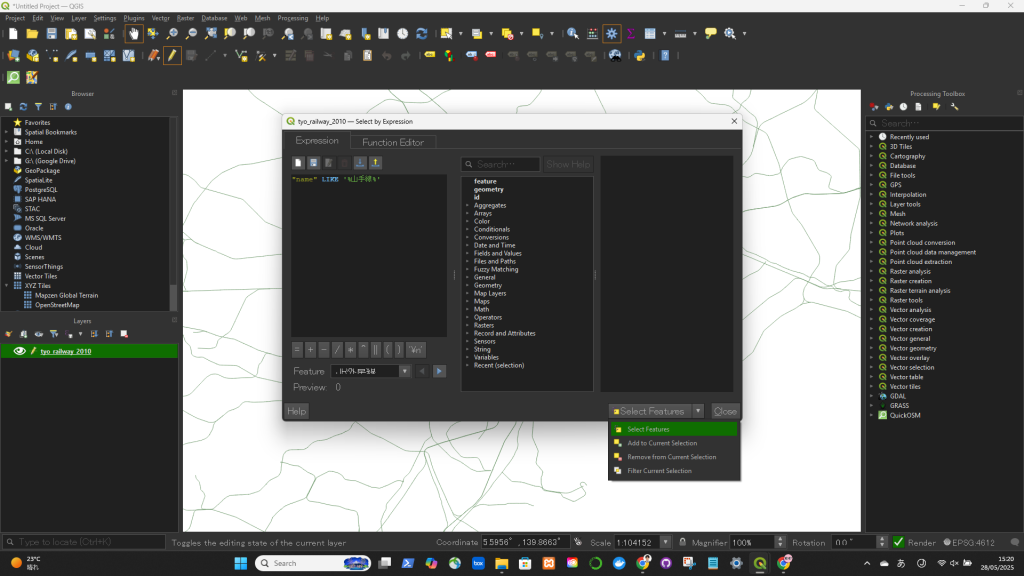The image size is (1024, 576).
Task: Click the Save Project floppy disk icon
Action: tap(53, 33)
